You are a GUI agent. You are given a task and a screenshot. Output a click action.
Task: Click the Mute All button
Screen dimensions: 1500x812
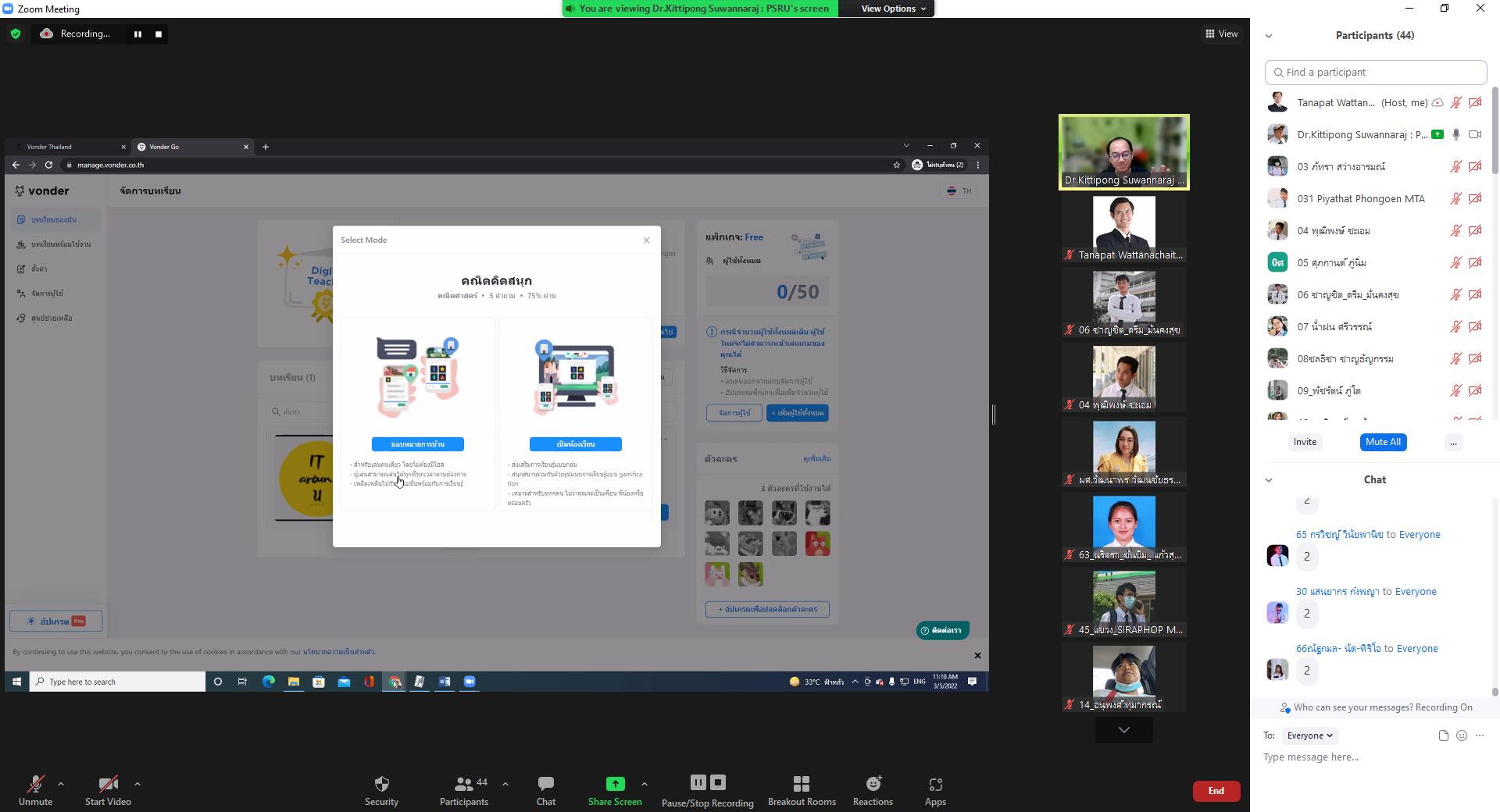1383,442
